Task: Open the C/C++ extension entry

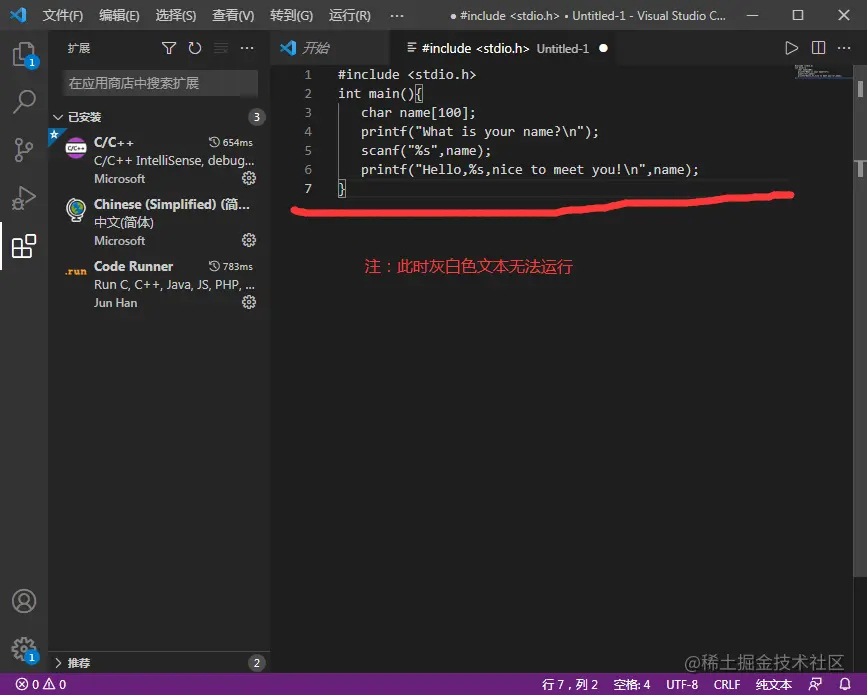Action: 159,160
